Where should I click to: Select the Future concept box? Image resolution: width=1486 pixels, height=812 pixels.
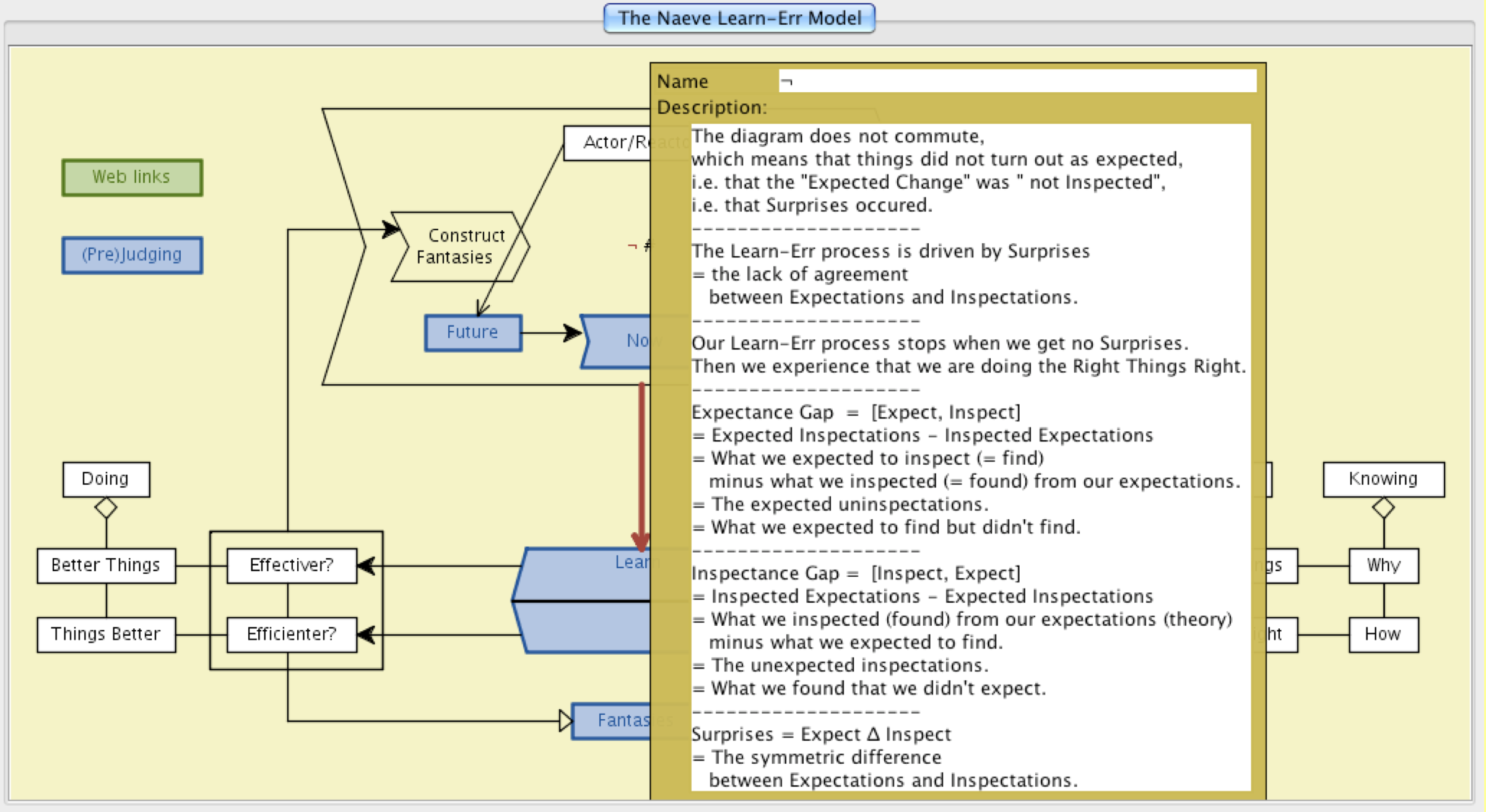[x=473, y=333]
